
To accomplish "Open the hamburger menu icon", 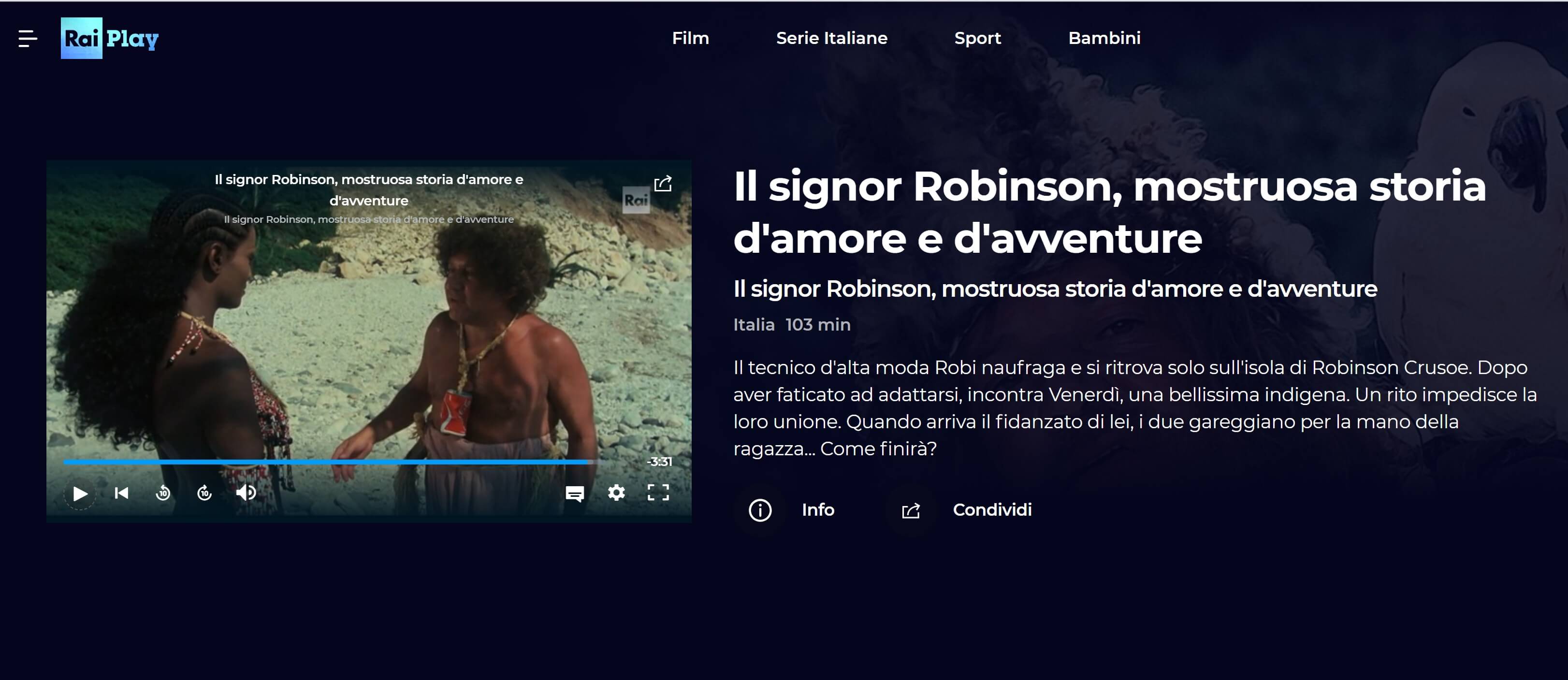I will click(x=28, y=38).
